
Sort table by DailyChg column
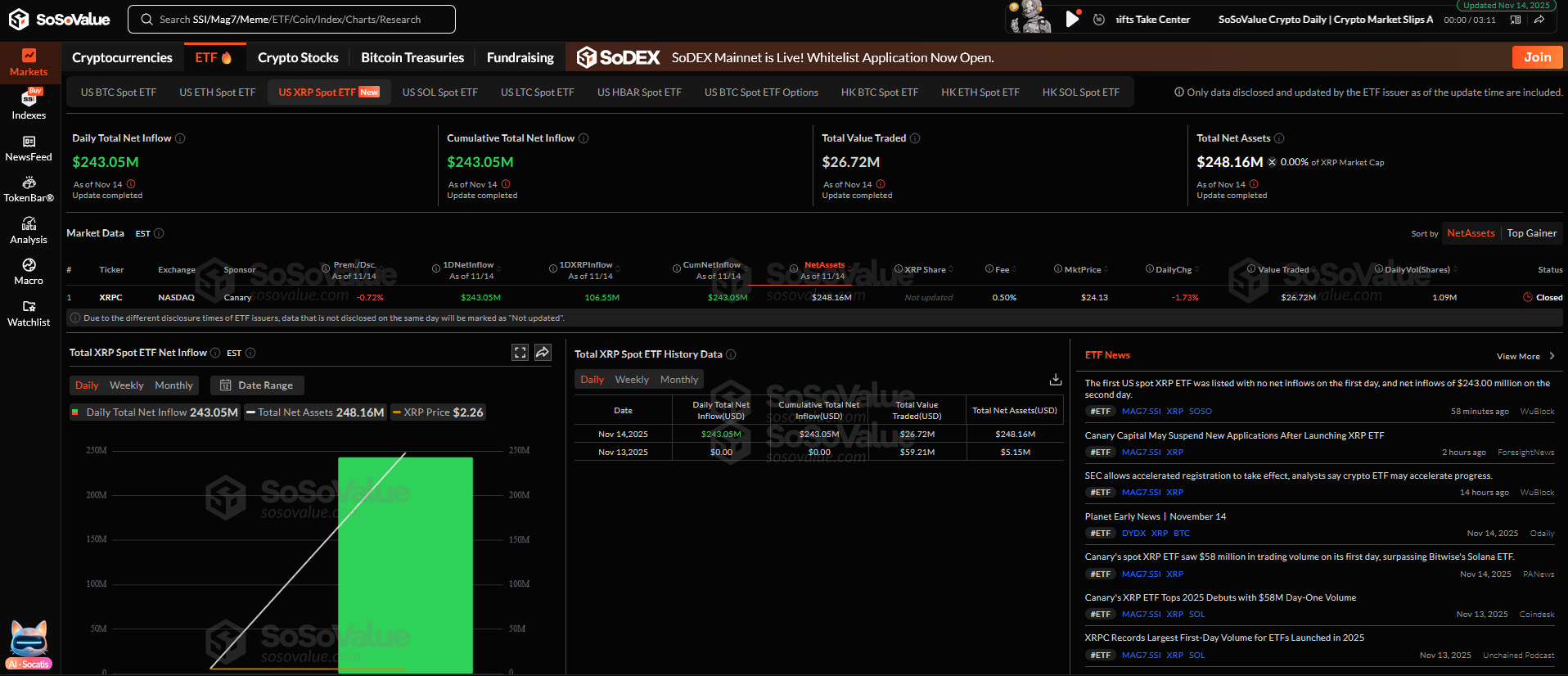pyautogui.click(x=1174, y=269)
